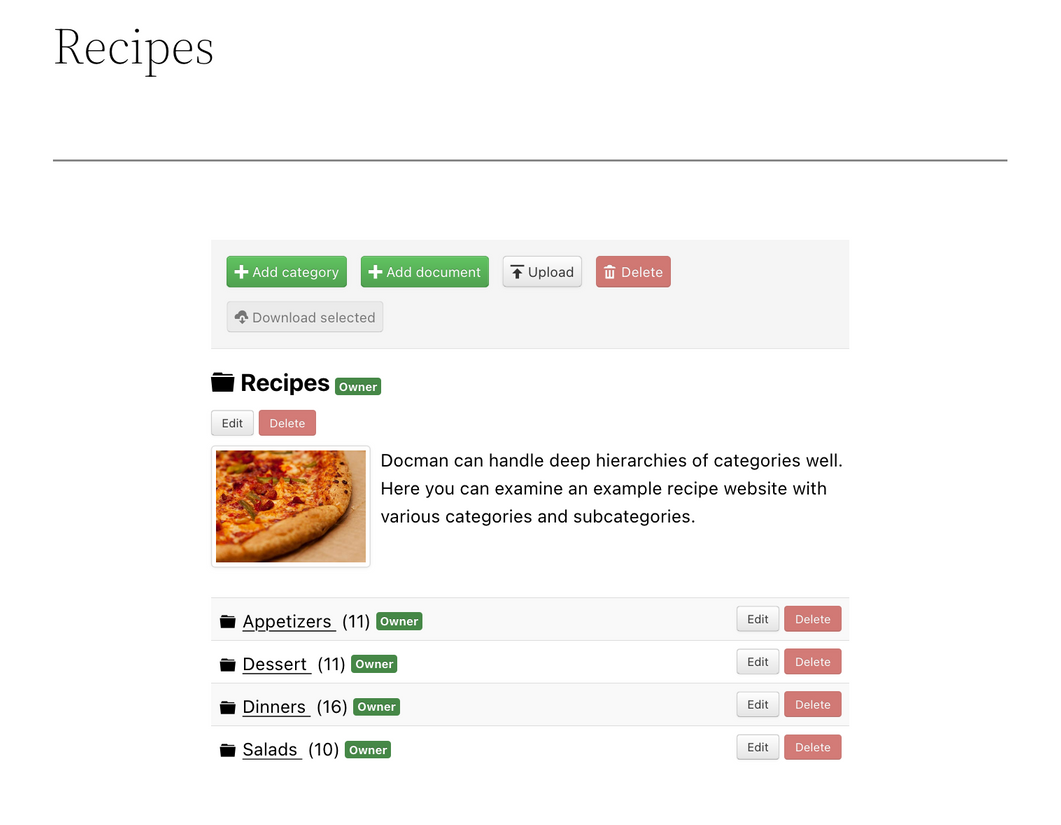Viewport: 1061px width, 825px height.
Task: Add a new category
Action: (287, 271)
